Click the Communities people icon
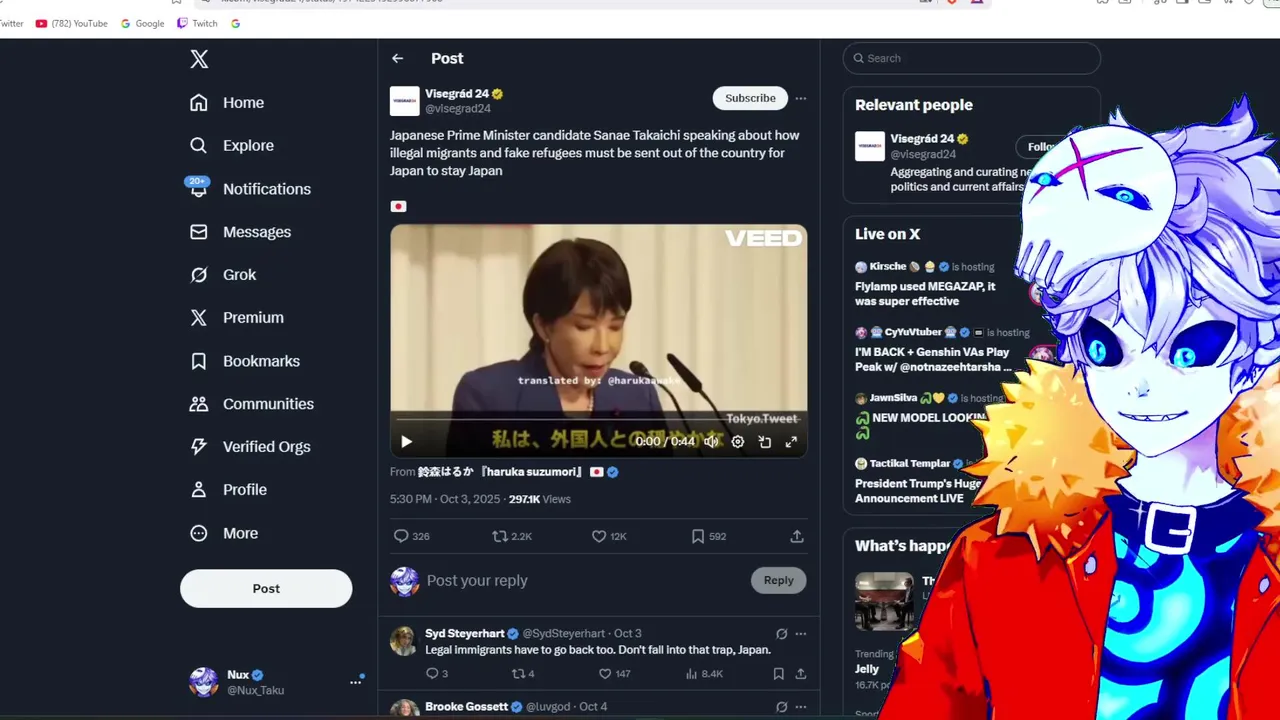1280x720 pixels. [x=199, y=404]
